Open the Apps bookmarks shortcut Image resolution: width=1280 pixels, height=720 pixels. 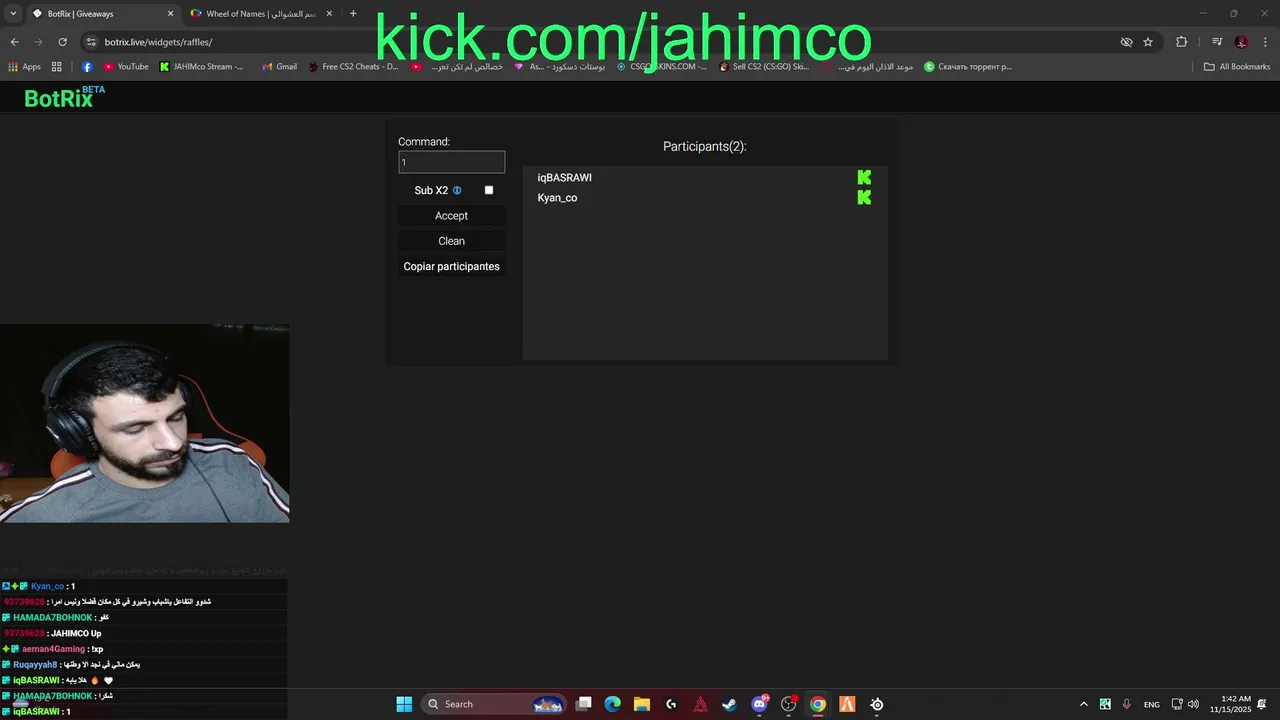tap(25, 67)
